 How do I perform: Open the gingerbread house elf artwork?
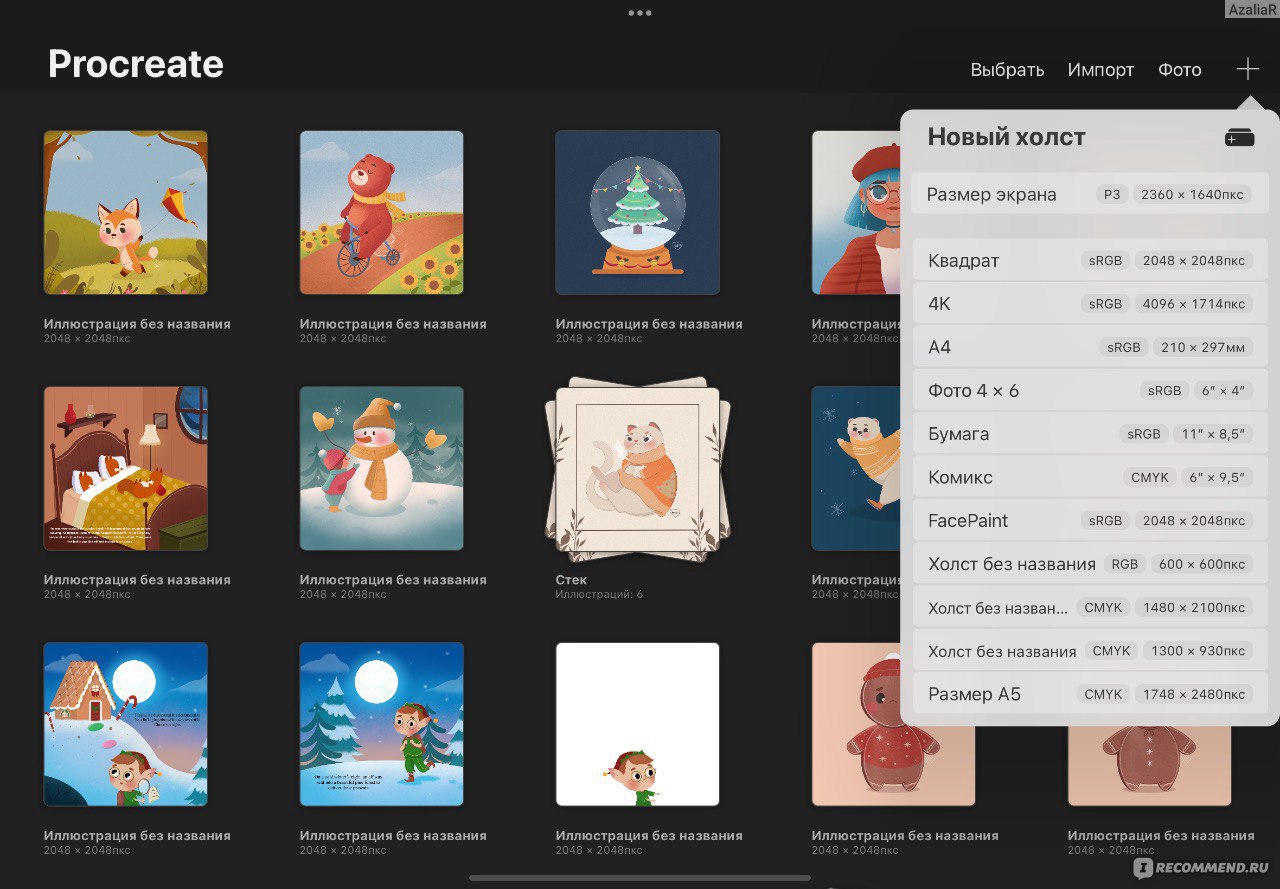[x=126, y=724]
